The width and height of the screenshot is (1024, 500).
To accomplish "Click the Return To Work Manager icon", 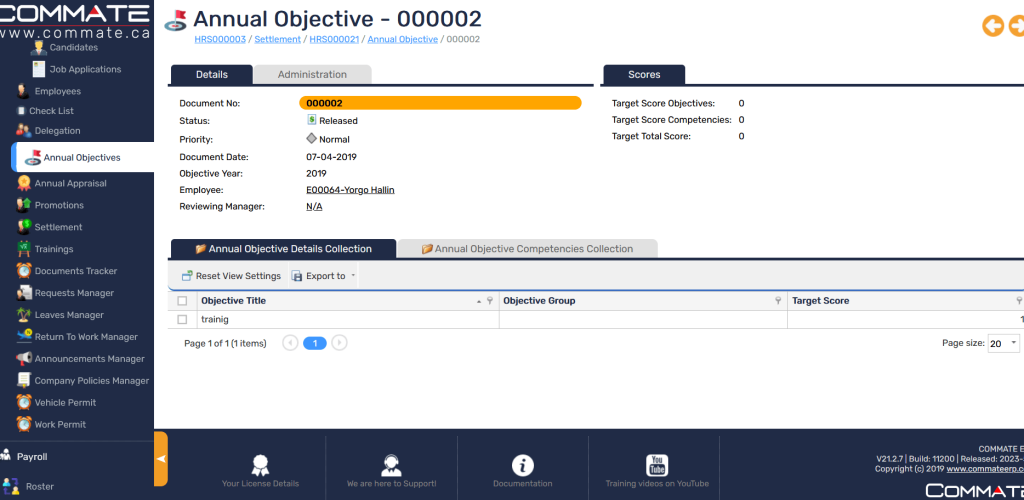I will (x=24, y=337).
